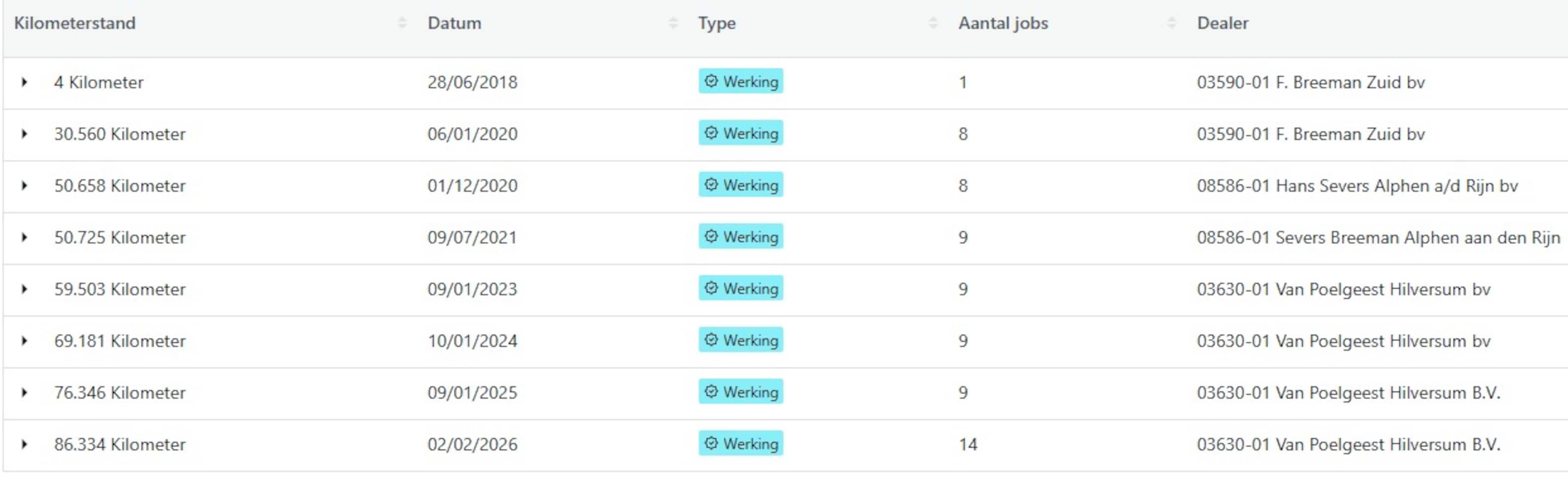Viewport: 1568px width, 477px height.
Task: Click the Type column sort arrows
Action: (x=933, y=23)
